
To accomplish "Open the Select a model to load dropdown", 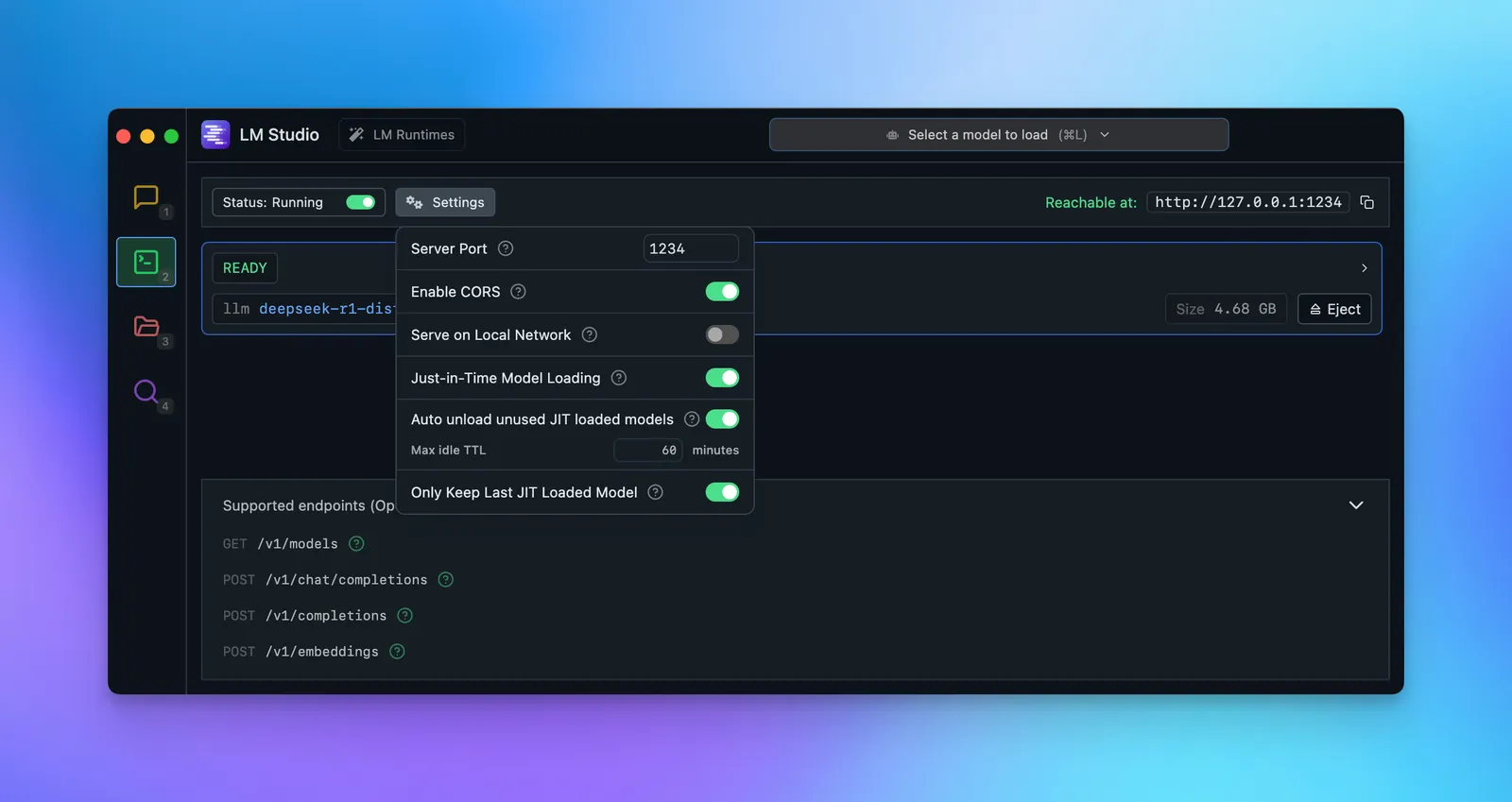I will click(998, 135).
